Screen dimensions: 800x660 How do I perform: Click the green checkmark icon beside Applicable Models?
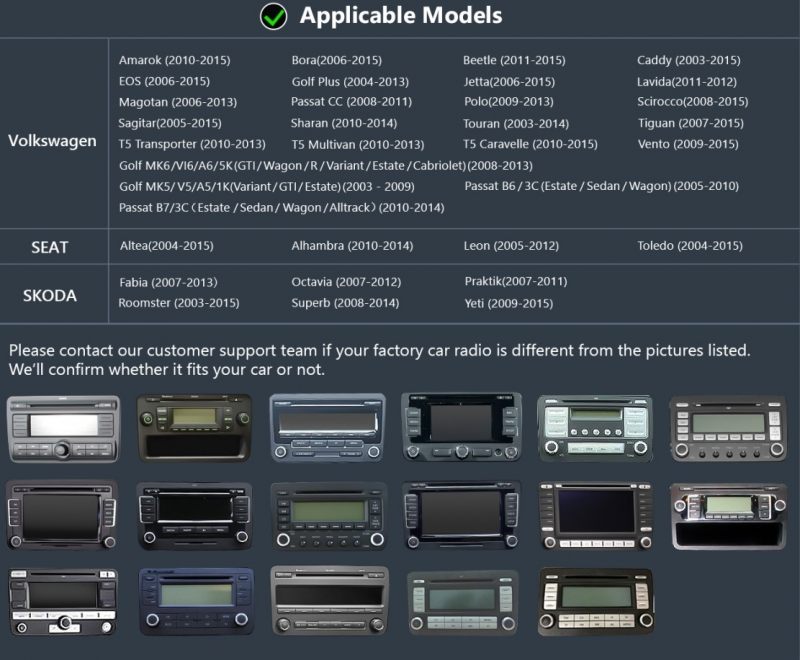(273, 17)
